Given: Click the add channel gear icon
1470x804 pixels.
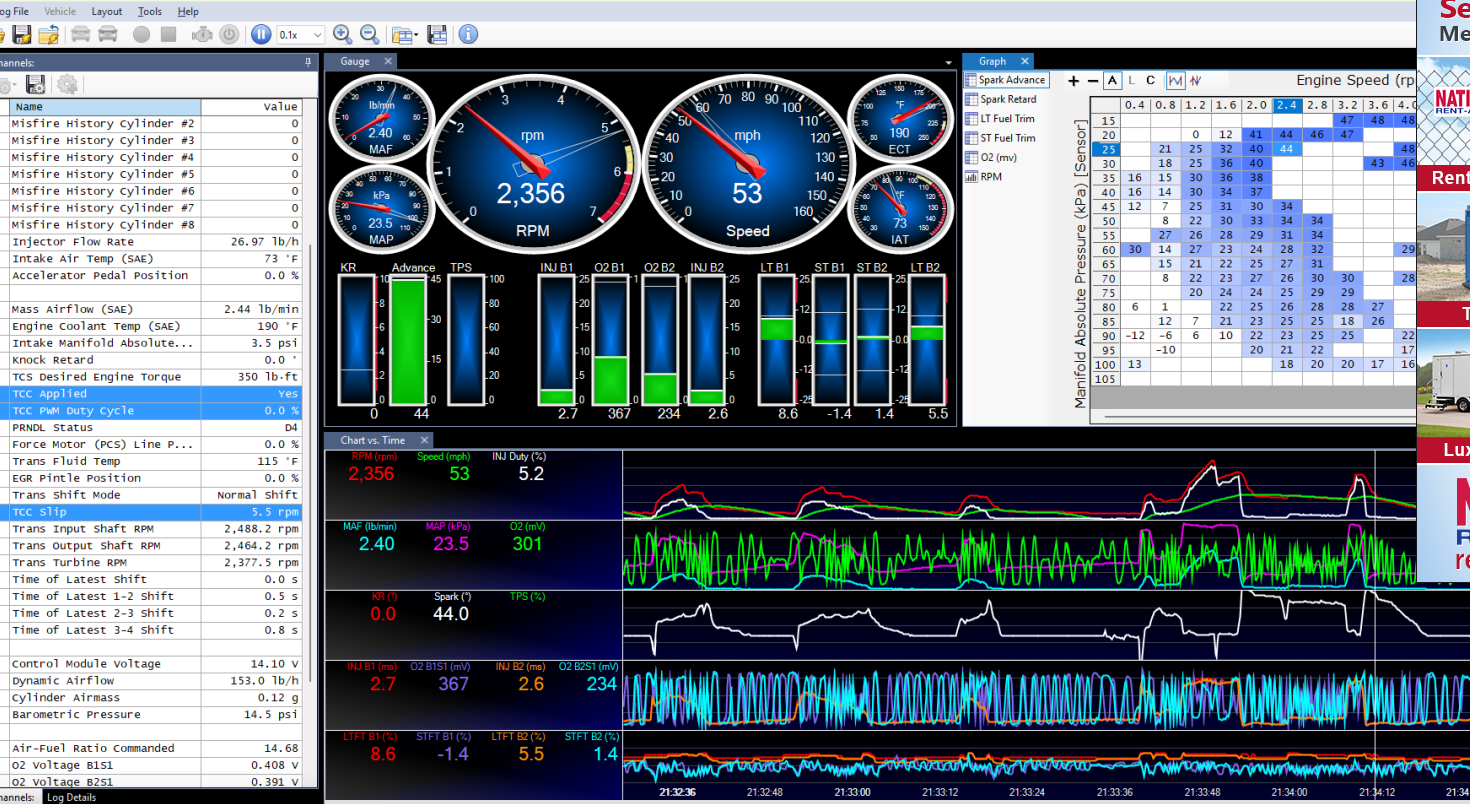Looking at the screenshot, I should coord(67,85).
